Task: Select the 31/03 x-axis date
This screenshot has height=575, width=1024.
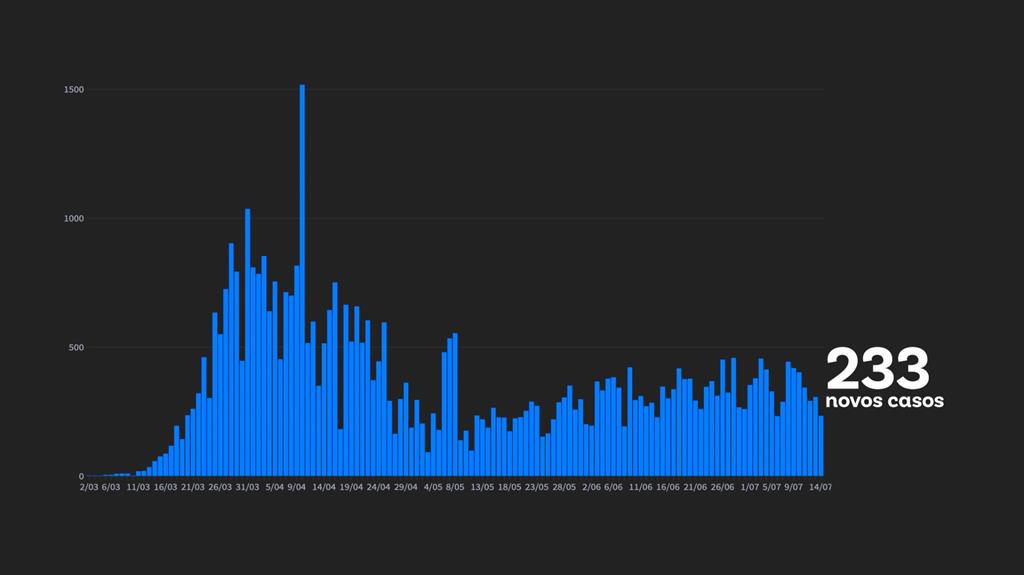Action: (x=247, y=488)
